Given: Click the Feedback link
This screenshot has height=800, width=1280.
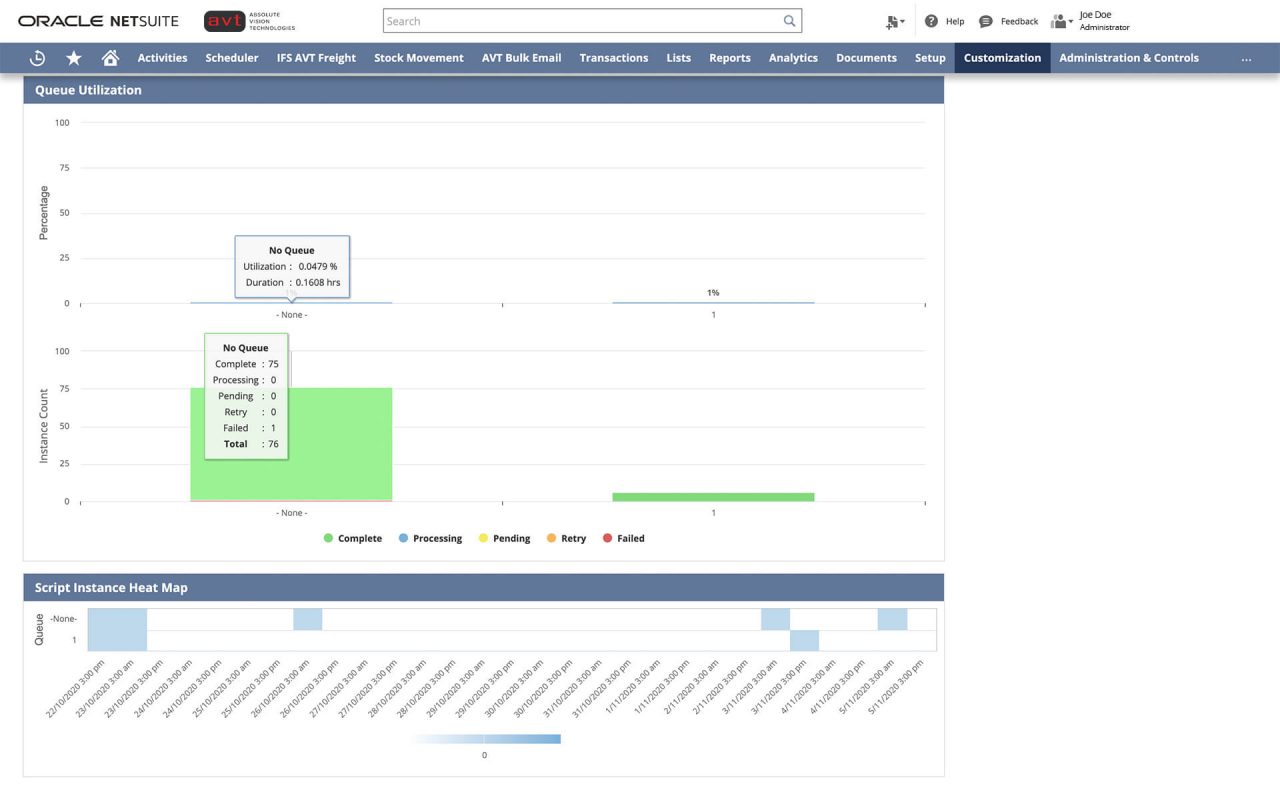Looking at the screenshot, I should [1019, 21].
